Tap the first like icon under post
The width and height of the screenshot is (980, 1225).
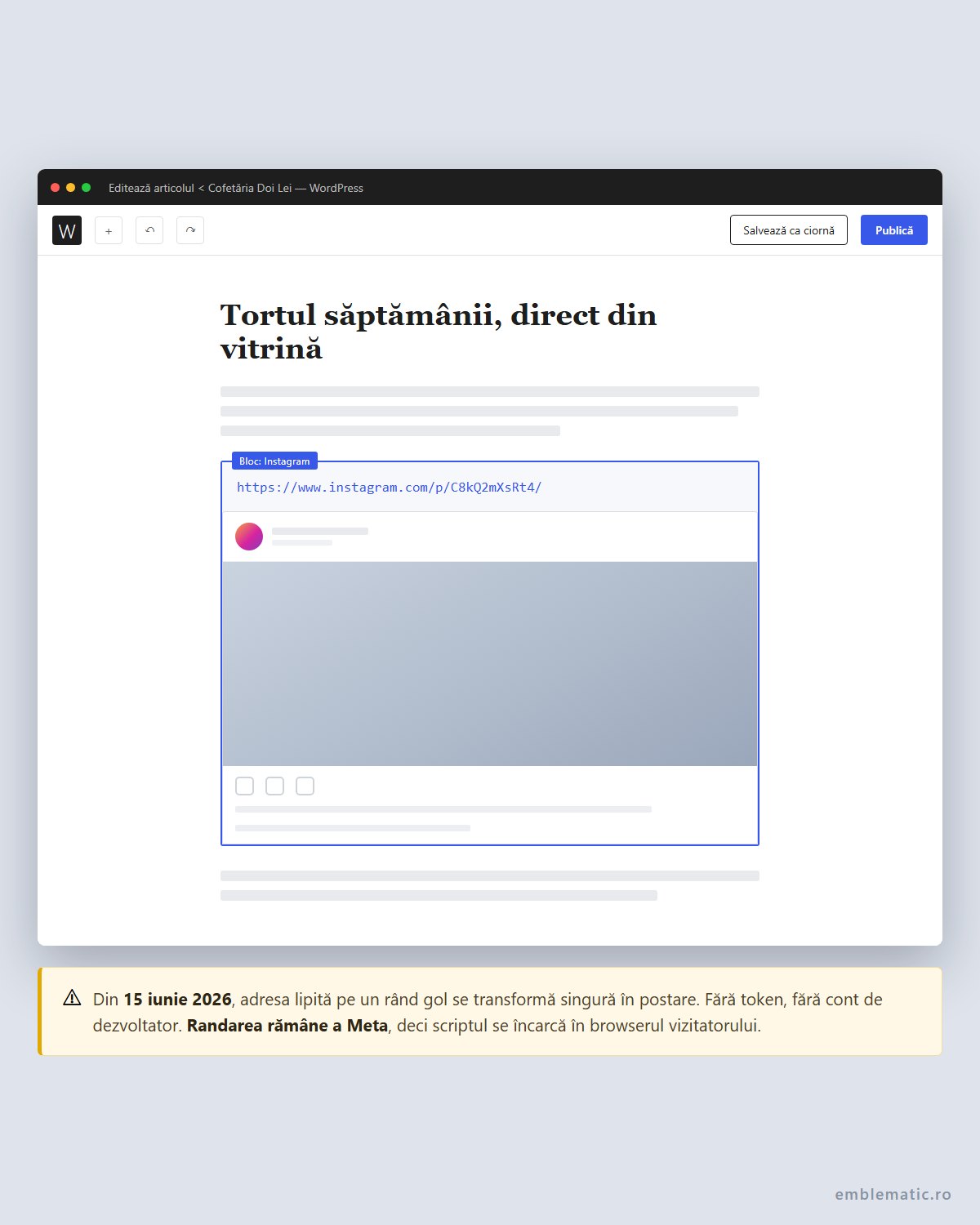tap(244, 786)
